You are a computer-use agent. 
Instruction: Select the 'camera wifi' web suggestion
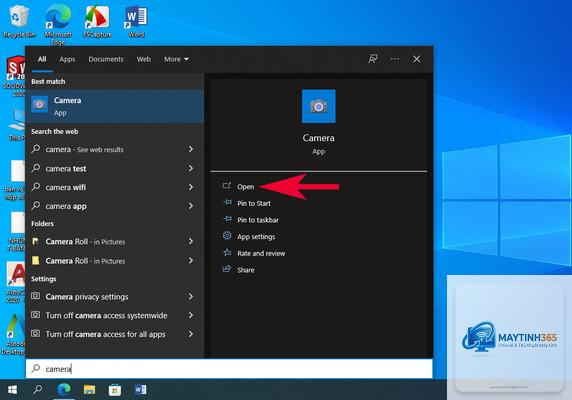click(x=115, y=187)
